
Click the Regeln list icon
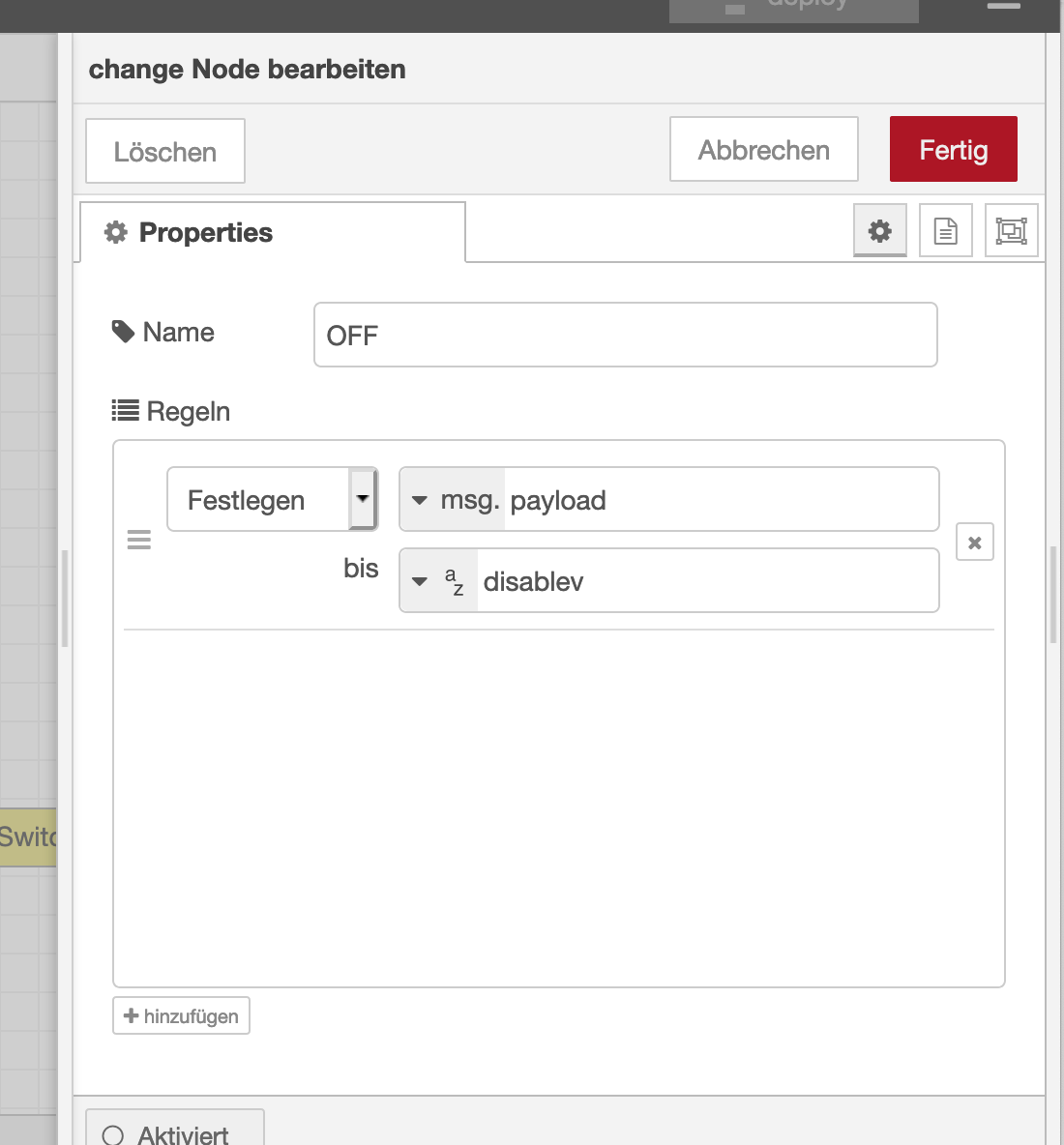[x=125, y=411]
